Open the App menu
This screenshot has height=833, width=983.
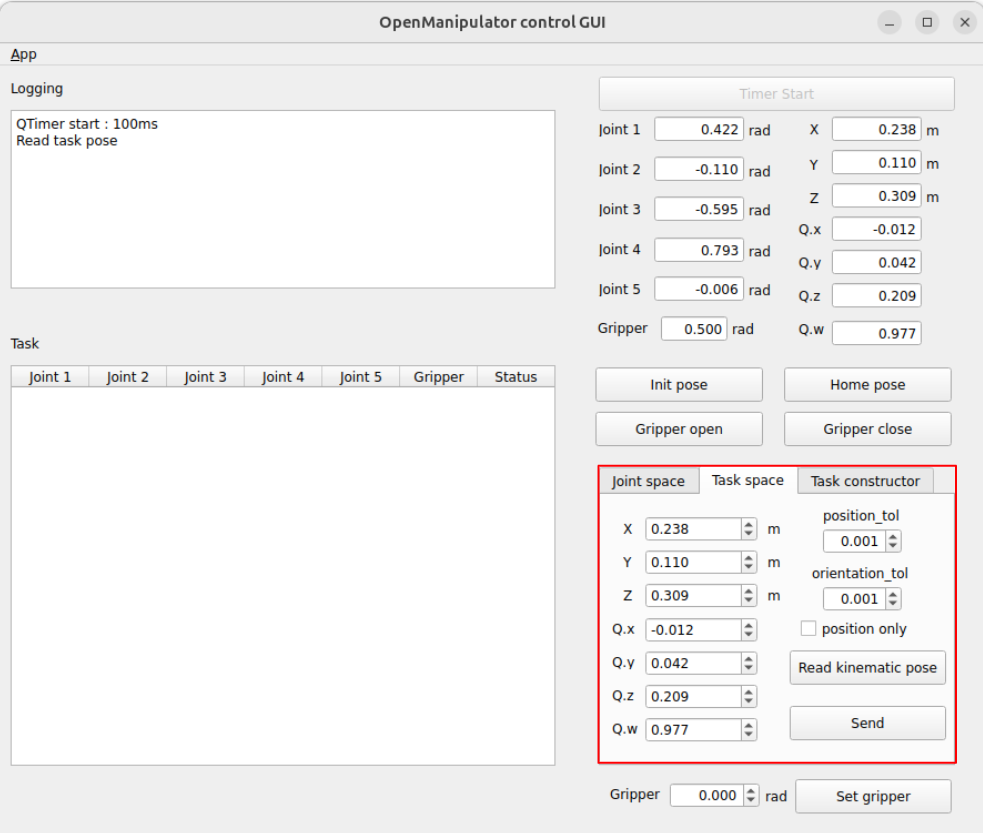coord(24,54)
